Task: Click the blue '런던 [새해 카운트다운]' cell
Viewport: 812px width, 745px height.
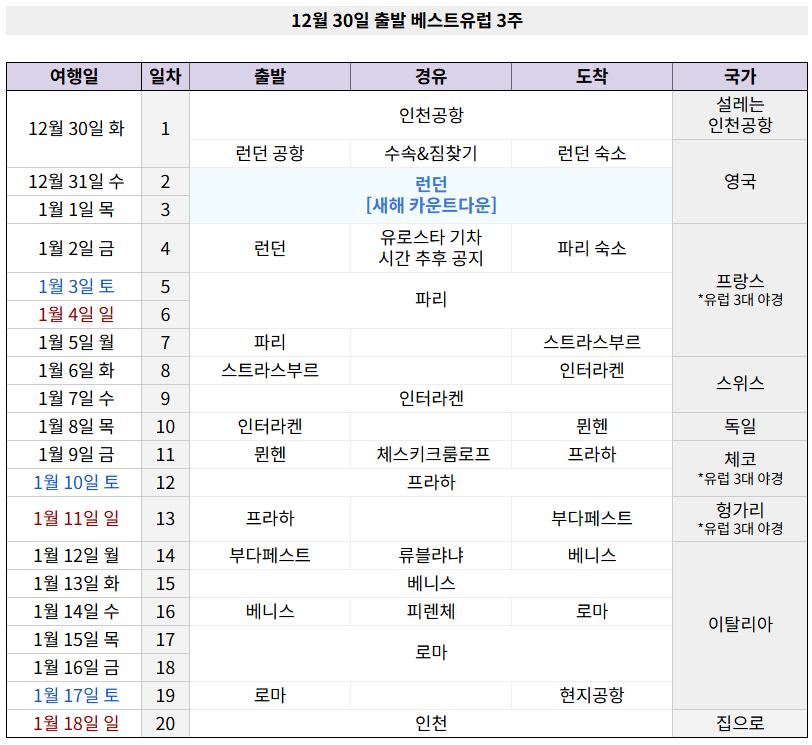Action: [x=431, y=195]
